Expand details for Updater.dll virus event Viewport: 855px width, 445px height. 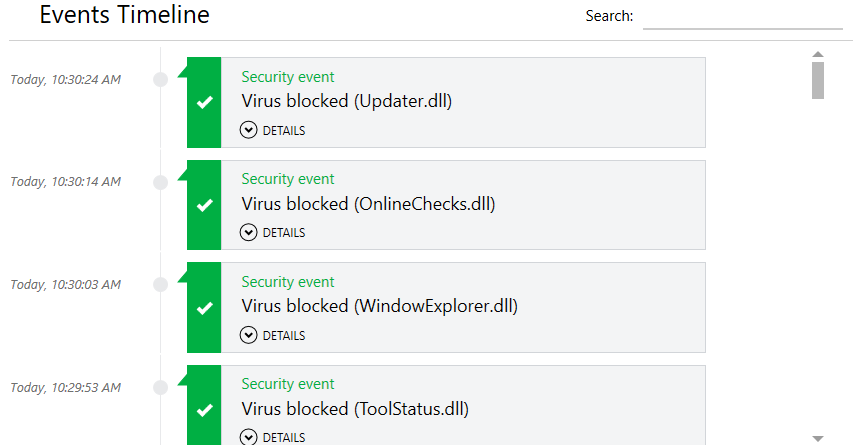(x=273, y=130)
